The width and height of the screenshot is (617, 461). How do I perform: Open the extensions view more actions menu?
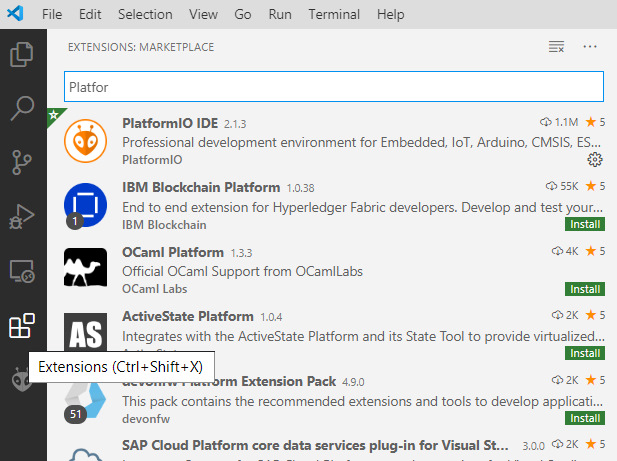[590, 47]
